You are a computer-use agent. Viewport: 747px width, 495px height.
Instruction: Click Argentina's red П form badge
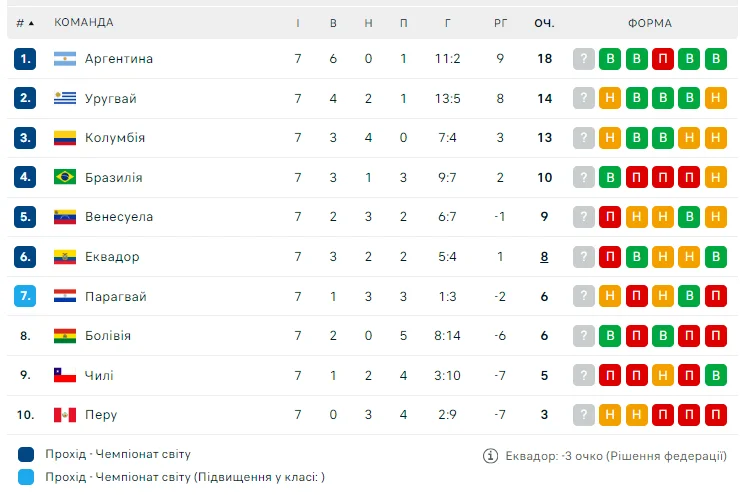pyautogui.click(x=663, y=59)
